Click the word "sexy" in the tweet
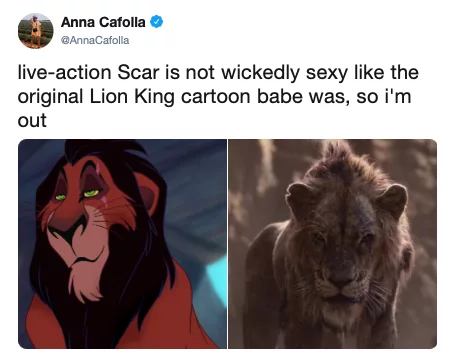455x360 pixels. pyautogui.click(x=327, y=74)
